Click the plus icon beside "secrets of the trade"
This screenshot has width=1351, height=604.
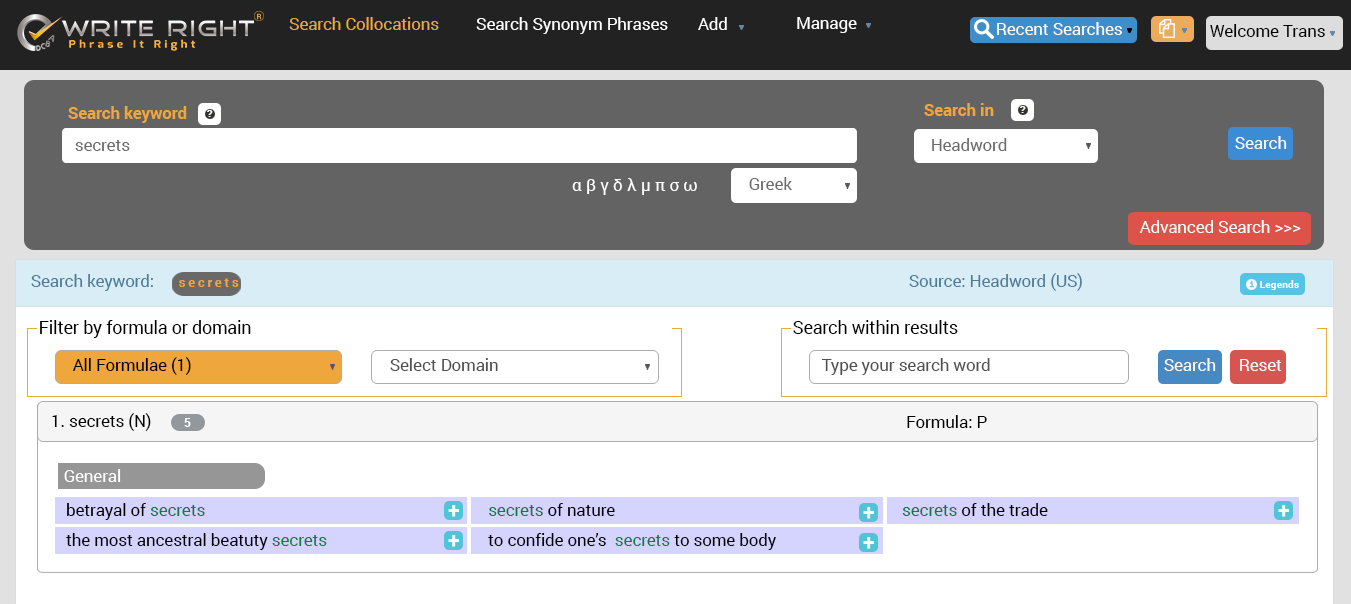[x=1283, y=511]
